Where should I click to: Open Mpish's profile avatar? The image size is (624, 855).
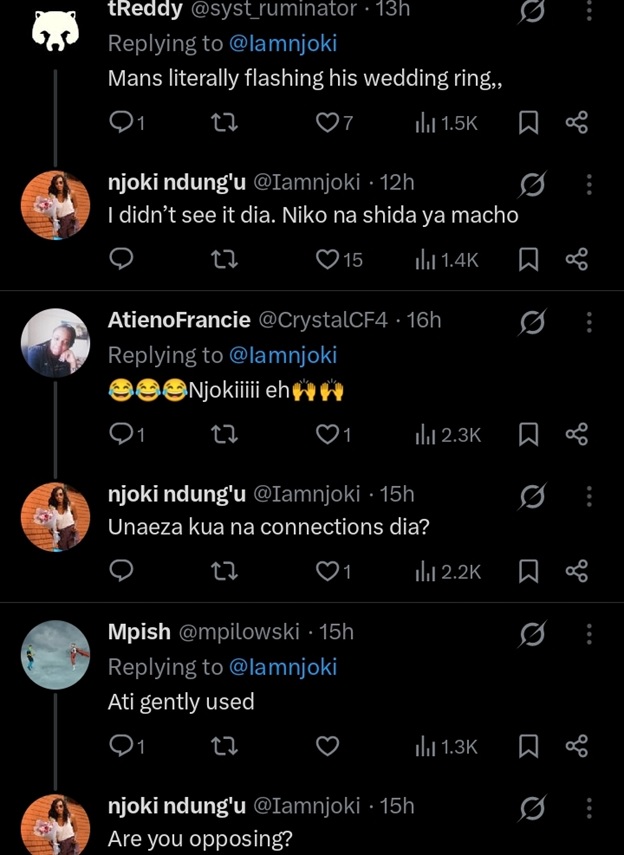point(56,655)
